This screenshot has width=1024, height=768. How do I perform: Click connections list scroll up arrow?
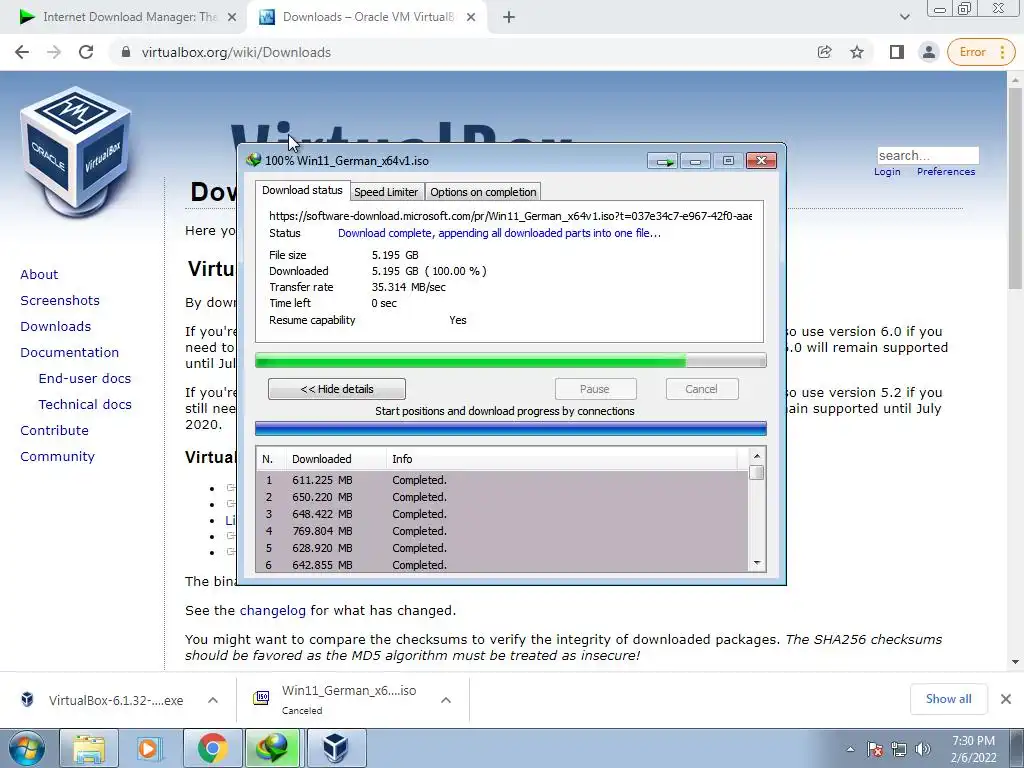tap(757, 456)
